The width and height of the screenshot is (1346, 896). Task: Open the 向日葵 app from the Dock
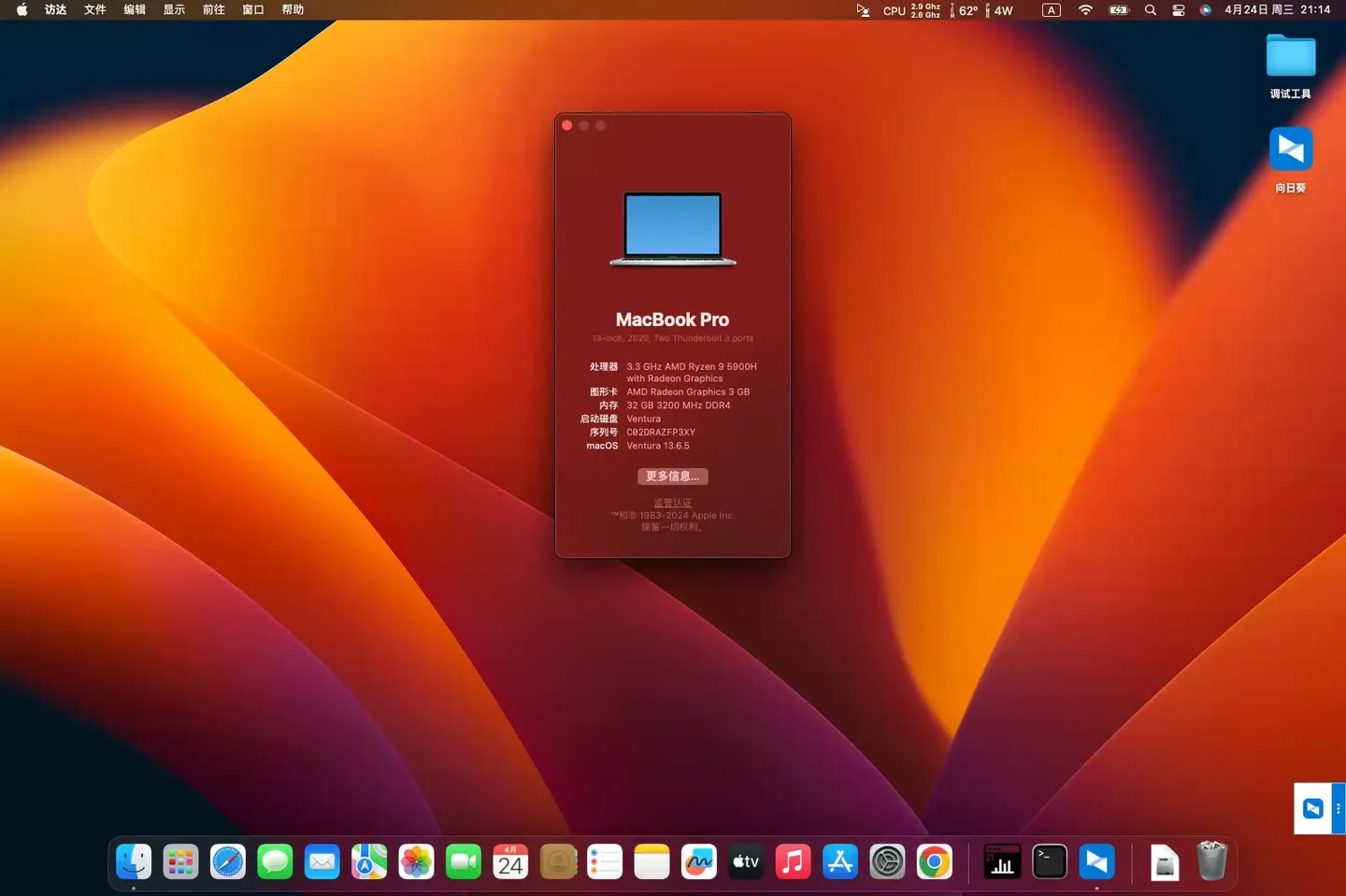(1095, 861)
